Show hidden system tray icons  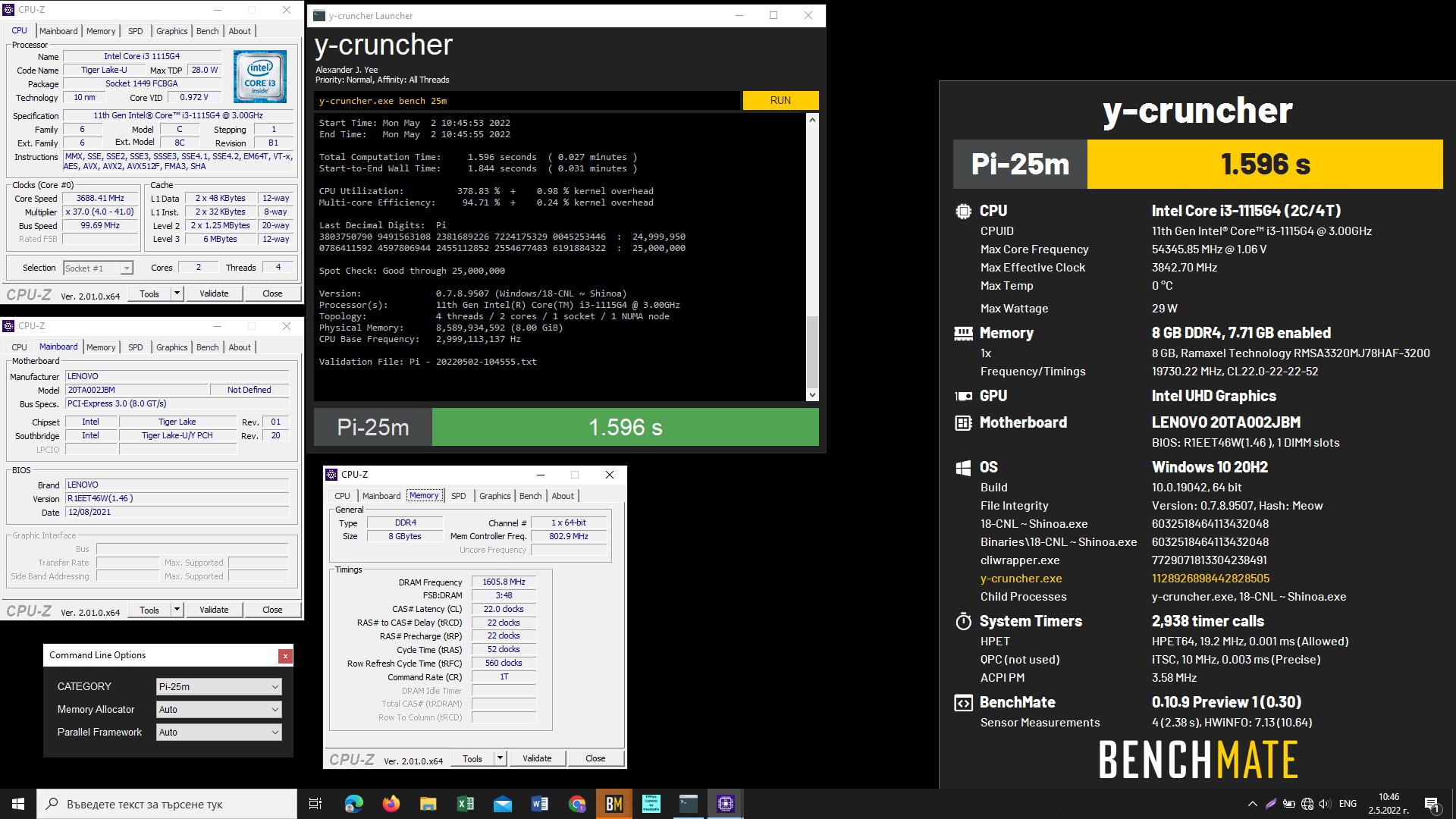(x=1252, y=804)
